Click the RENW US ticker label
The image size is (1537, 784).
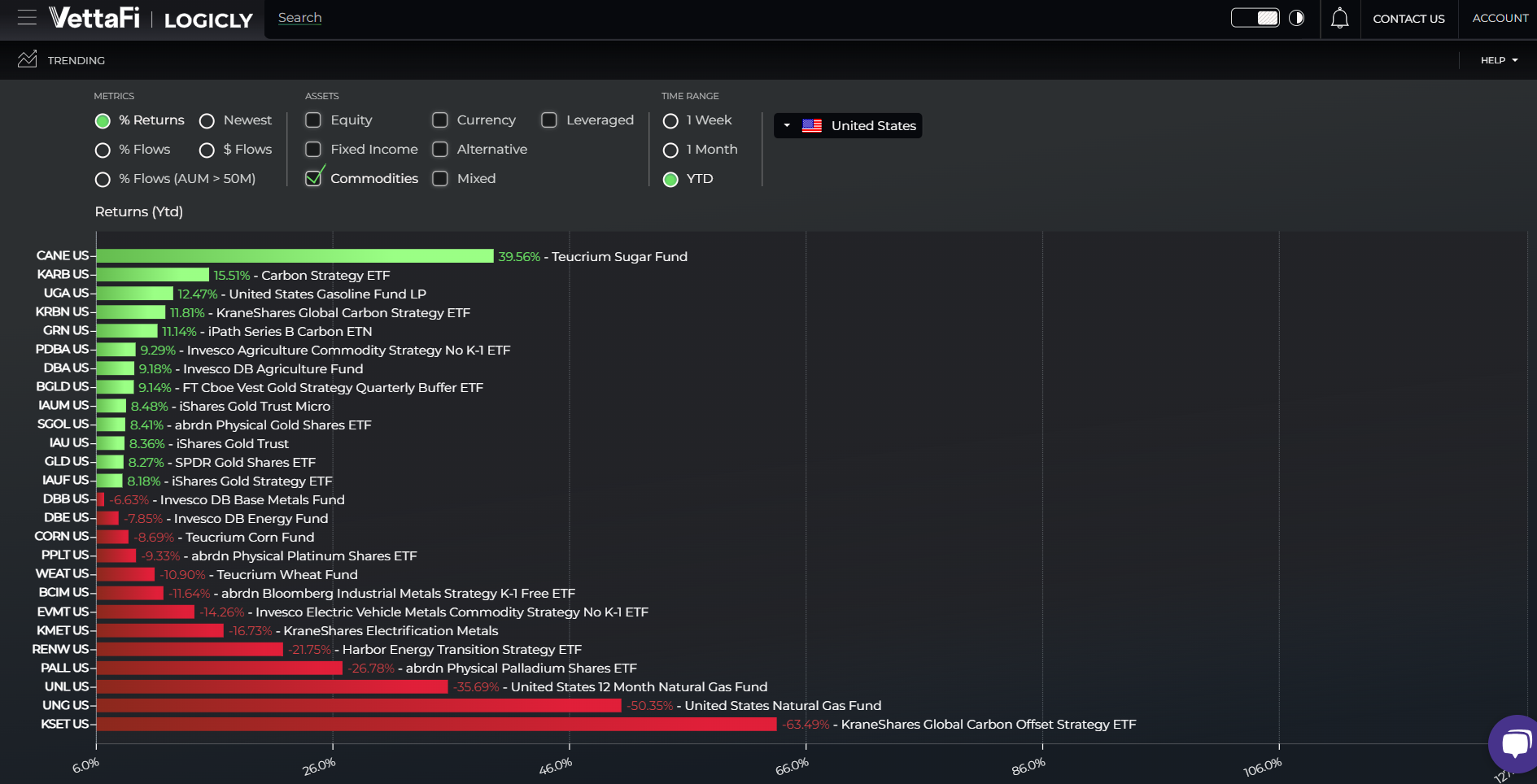60,649
